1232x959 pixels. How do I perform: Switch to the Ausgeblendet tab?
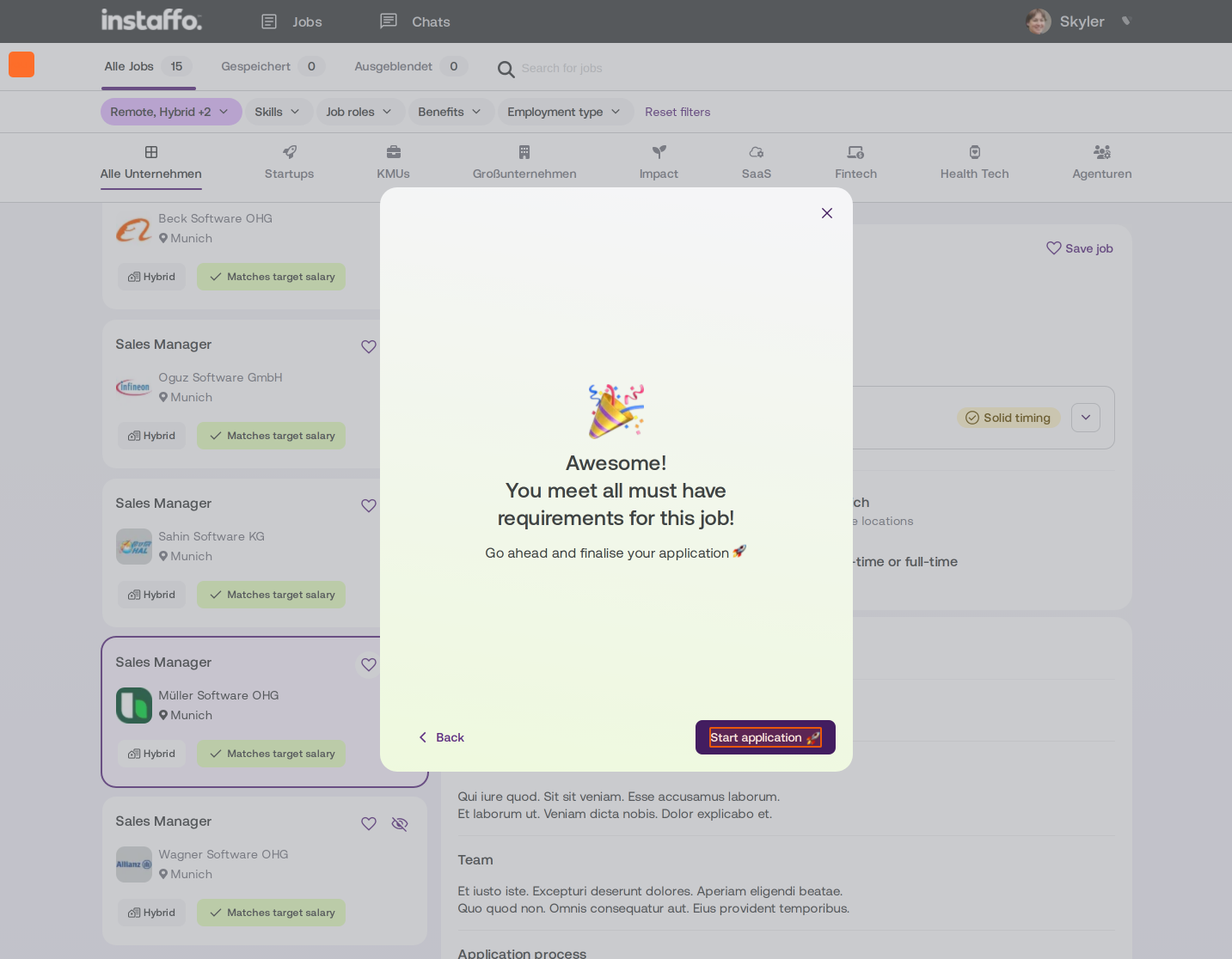411,67
